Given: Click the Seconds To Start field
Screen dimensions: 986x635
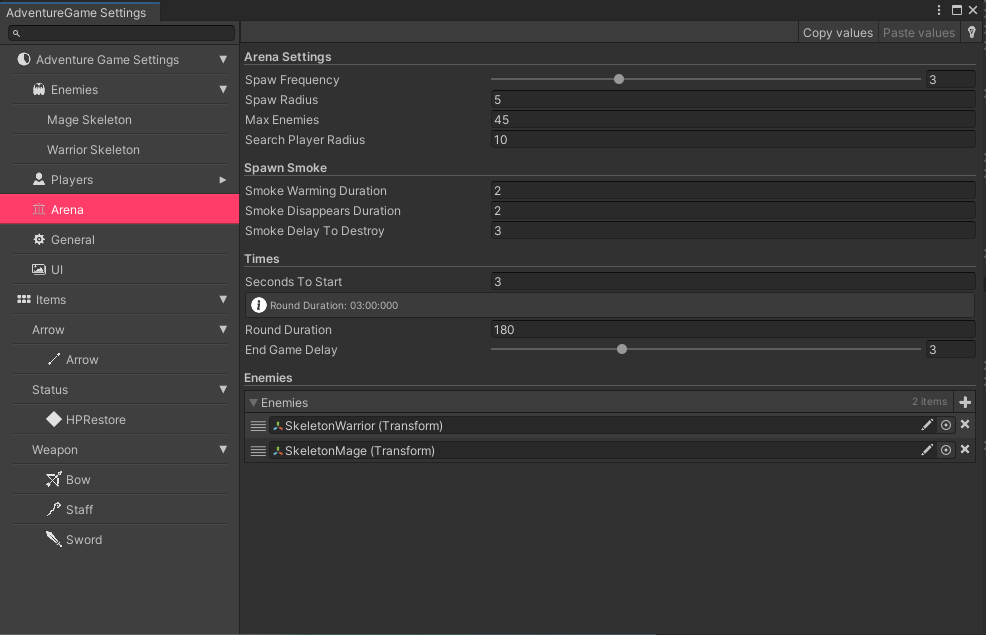Looking at the screenshot, I should [x=733, y=282].
